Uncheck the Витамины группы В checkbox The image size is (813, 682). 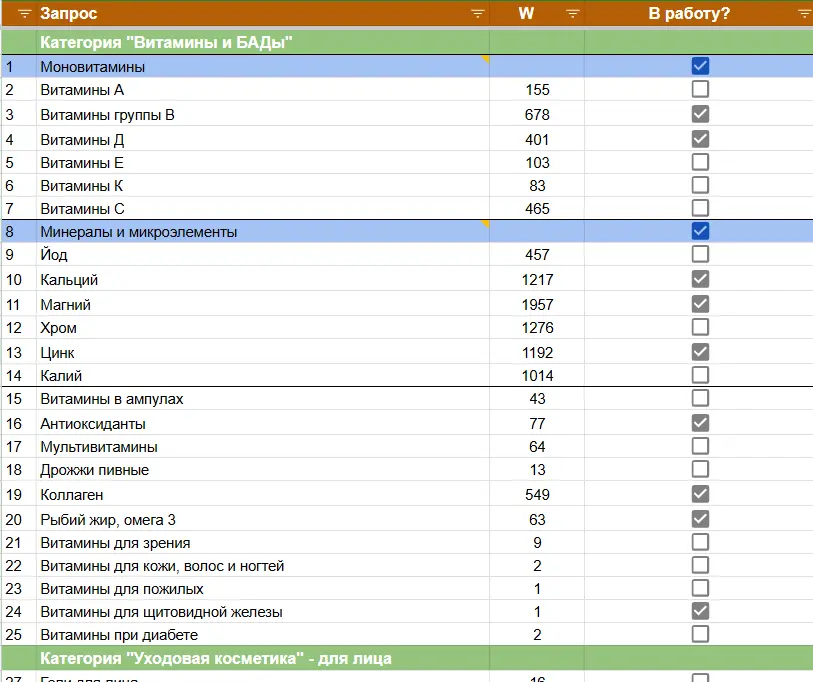700,114
